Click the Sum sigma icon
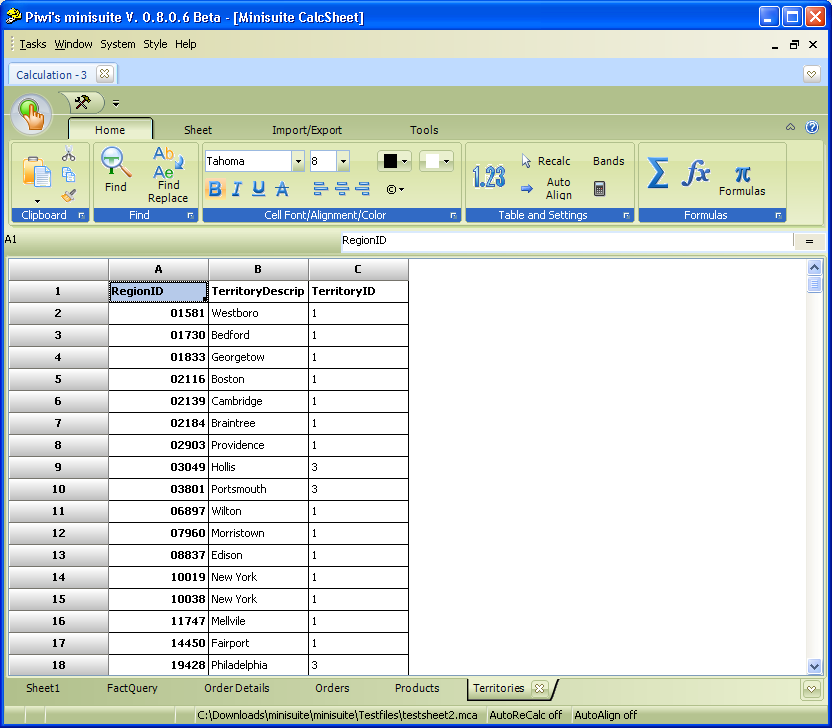The height and width of the screenshot is (728, 832). click(x=657, y=174)
